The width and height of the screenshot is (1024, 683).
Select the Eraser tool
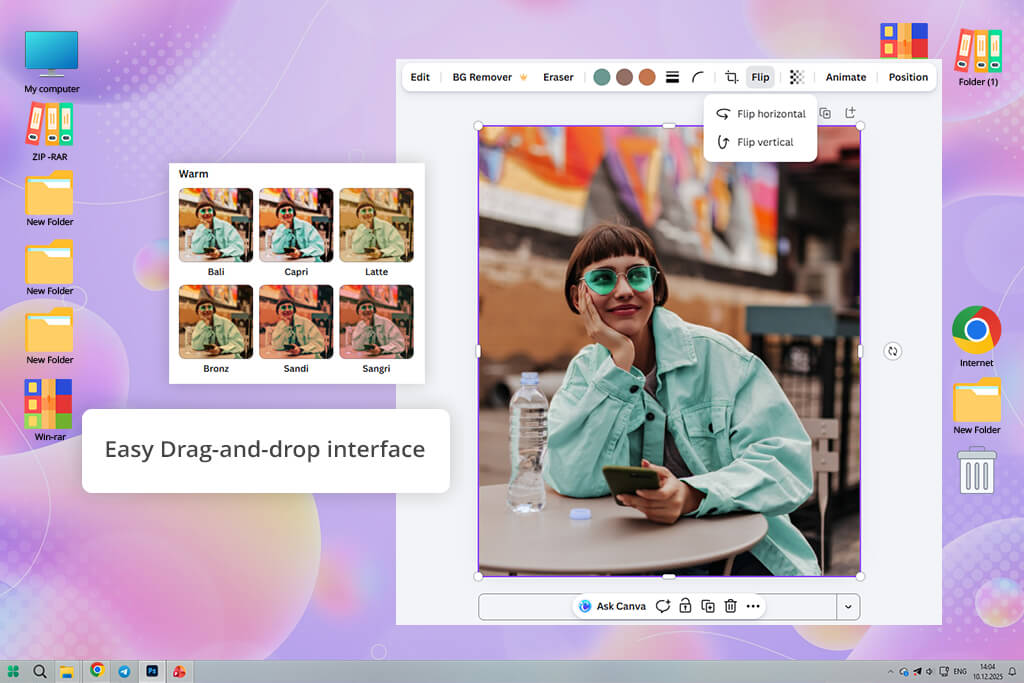558,77
